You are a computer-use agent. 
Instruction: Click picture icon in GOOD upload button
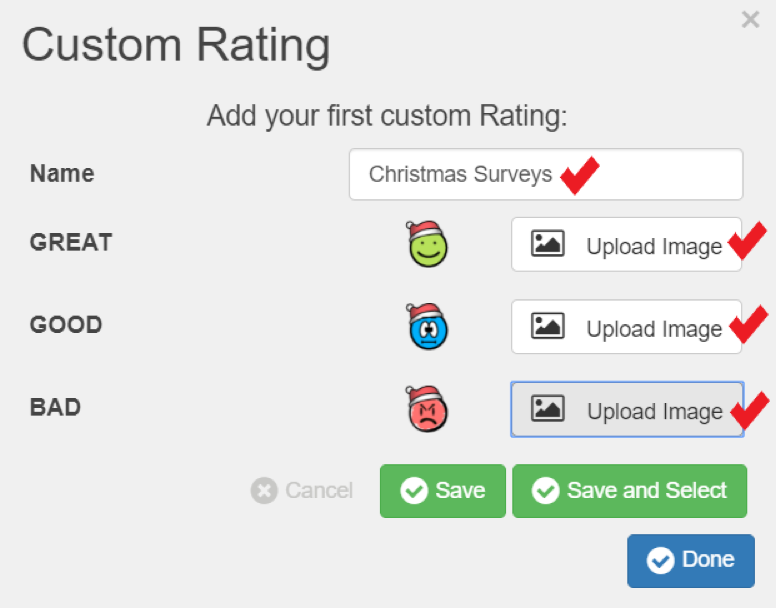coord(547,326)
